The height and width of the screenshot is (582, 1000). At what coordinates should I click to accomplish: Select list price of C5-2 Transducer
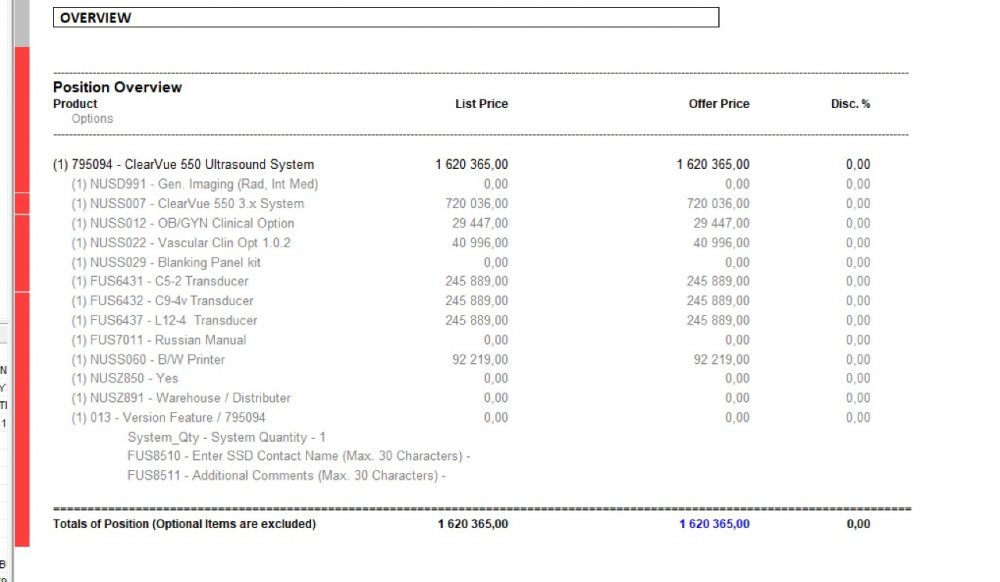476,281
